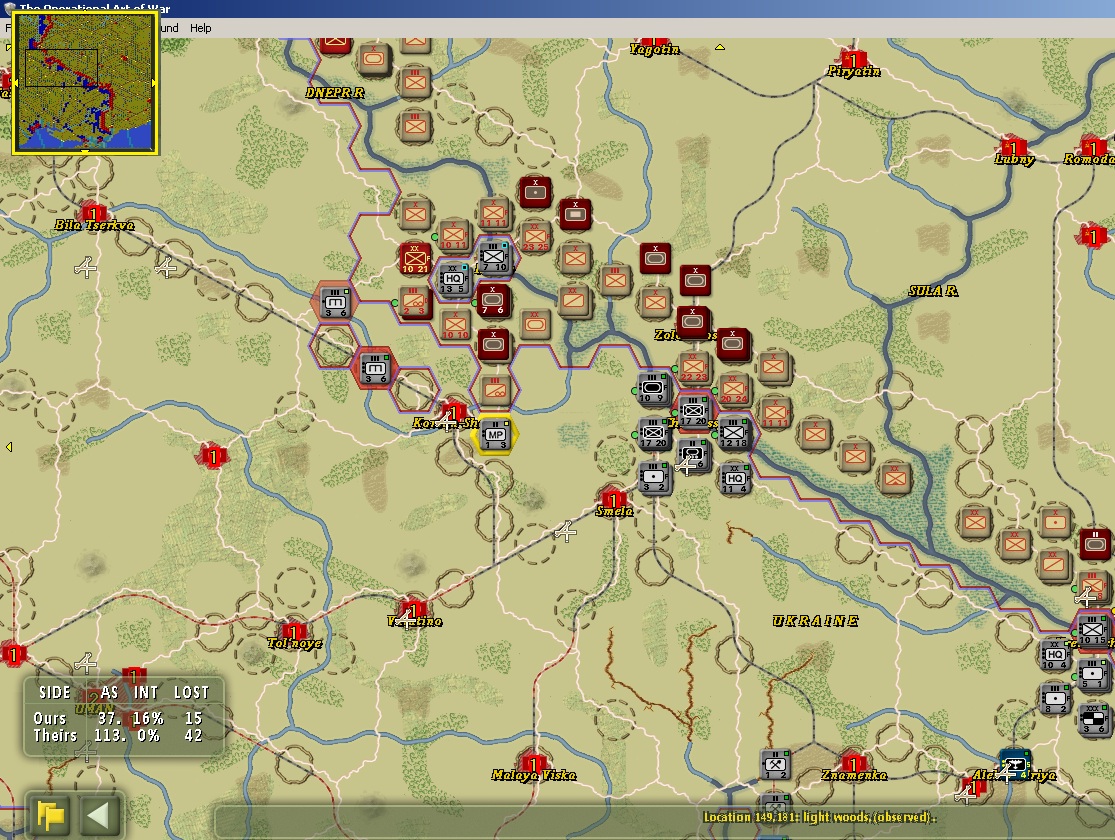Select tan motorized unit marked 2 3

pyautogui.click(x=414, y=302)
